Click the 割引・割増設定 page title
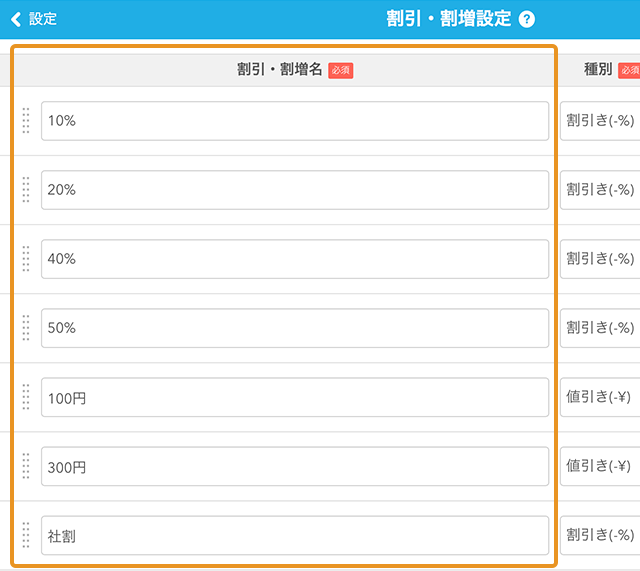Image resolution: width=640 pixels, height=571 pixels. point(449,19)
